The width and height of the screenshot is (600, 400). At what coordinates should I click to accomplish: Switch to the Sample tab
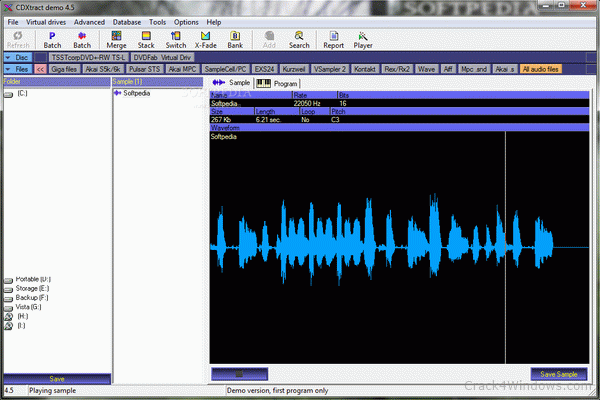coord(231,83)
